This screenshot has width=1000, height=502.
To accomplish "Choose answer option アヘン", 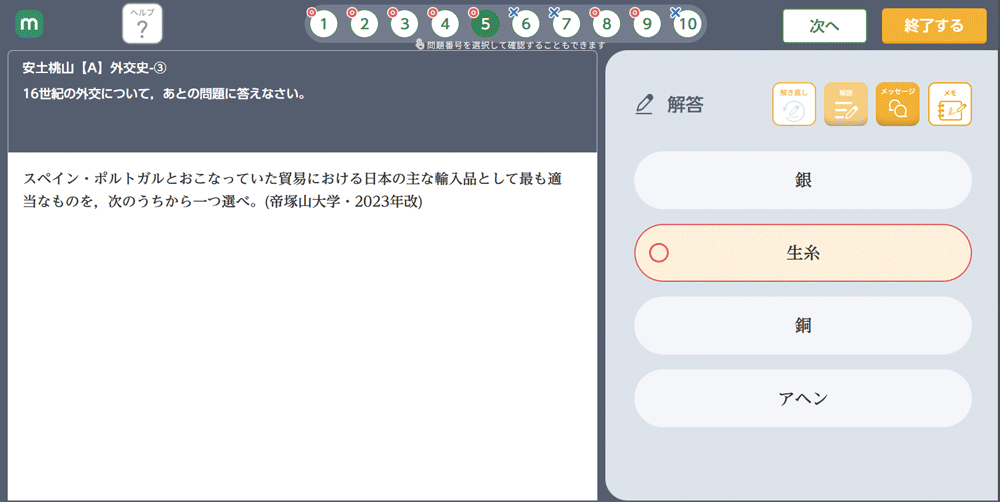I will pos(803,398).
